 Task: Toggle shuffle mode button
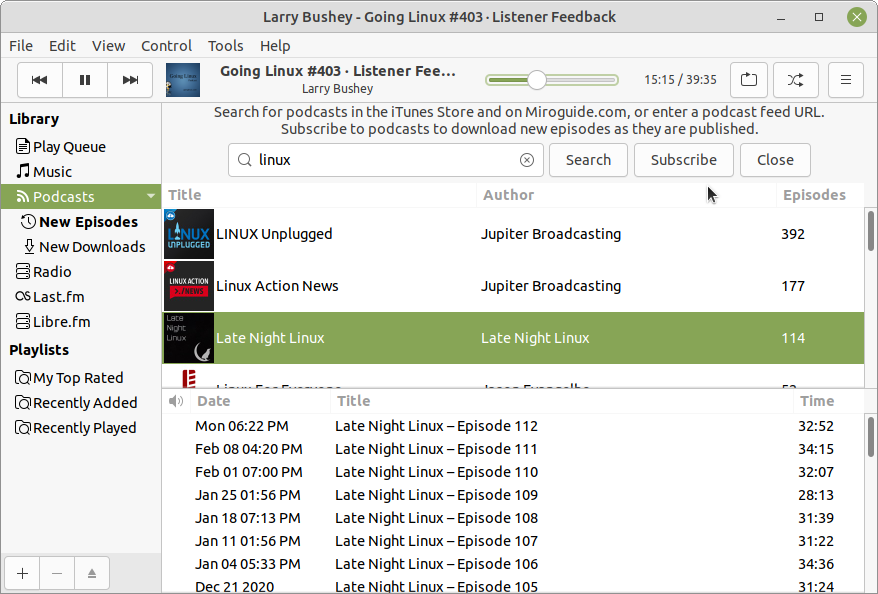[x=796, y=80]
